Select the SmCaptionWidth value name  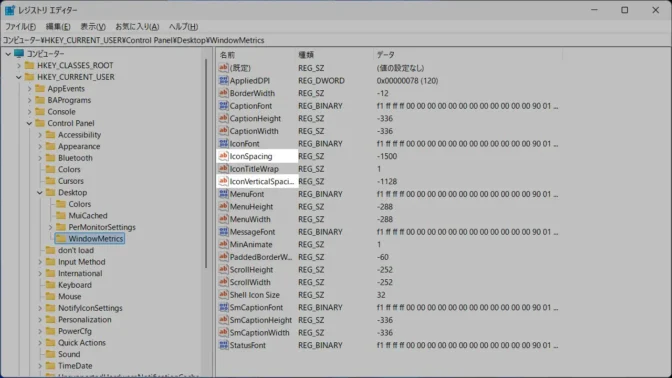(x=259, y=333)
